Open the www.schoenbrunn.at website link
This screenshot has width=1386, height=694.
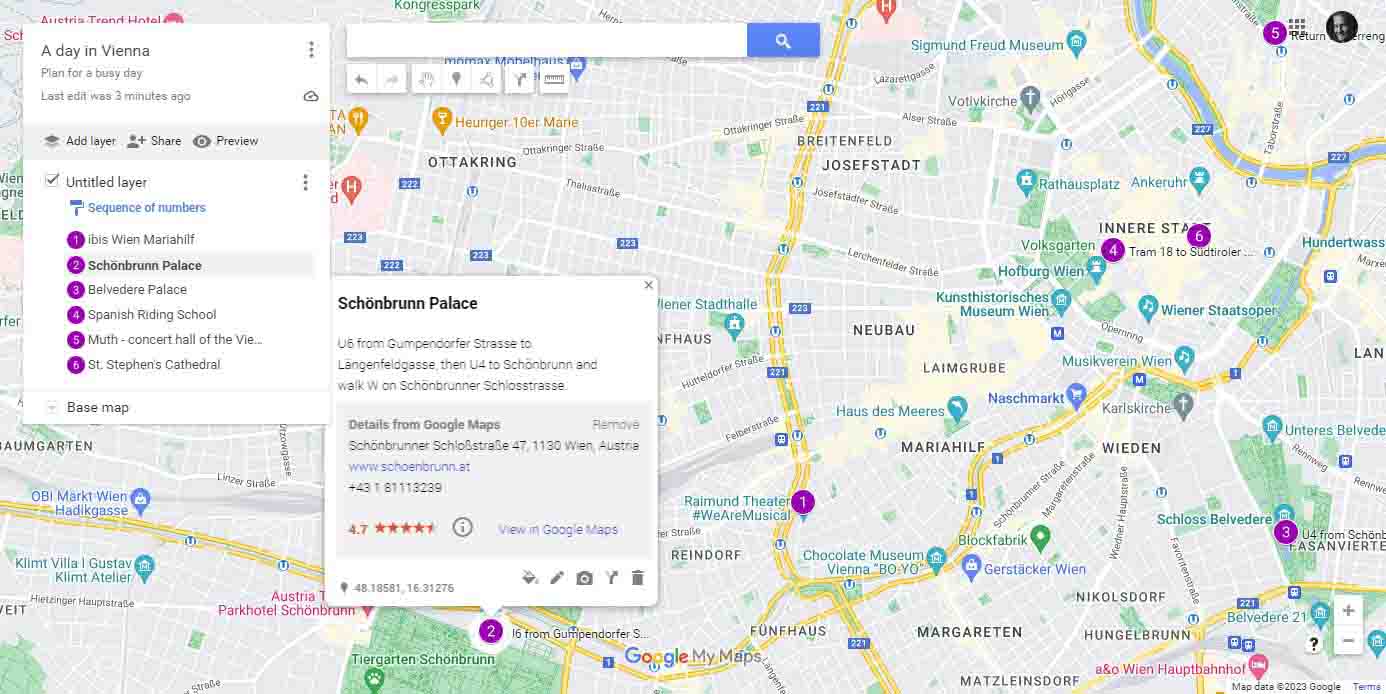(x=409, y=467)
